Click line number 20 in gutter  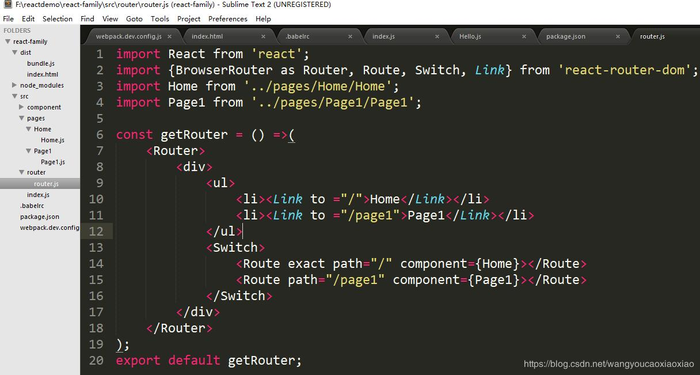pyautogui.click(x=96, y=360)
